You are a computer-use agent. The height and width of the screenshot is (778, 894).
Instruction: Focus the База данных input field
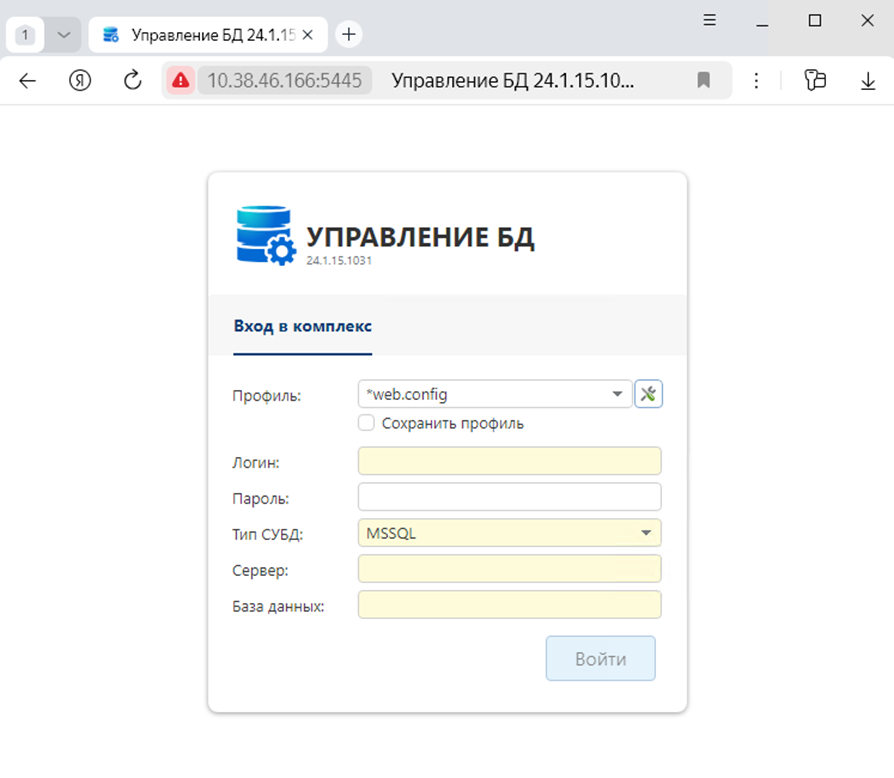[x=509, y=605]
